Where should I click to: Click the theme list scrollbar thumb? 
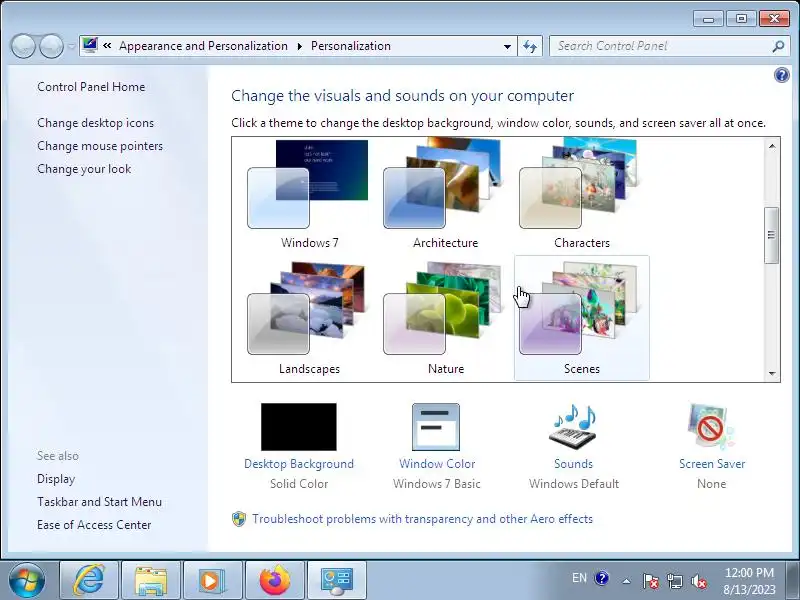(x=771, y=235)
